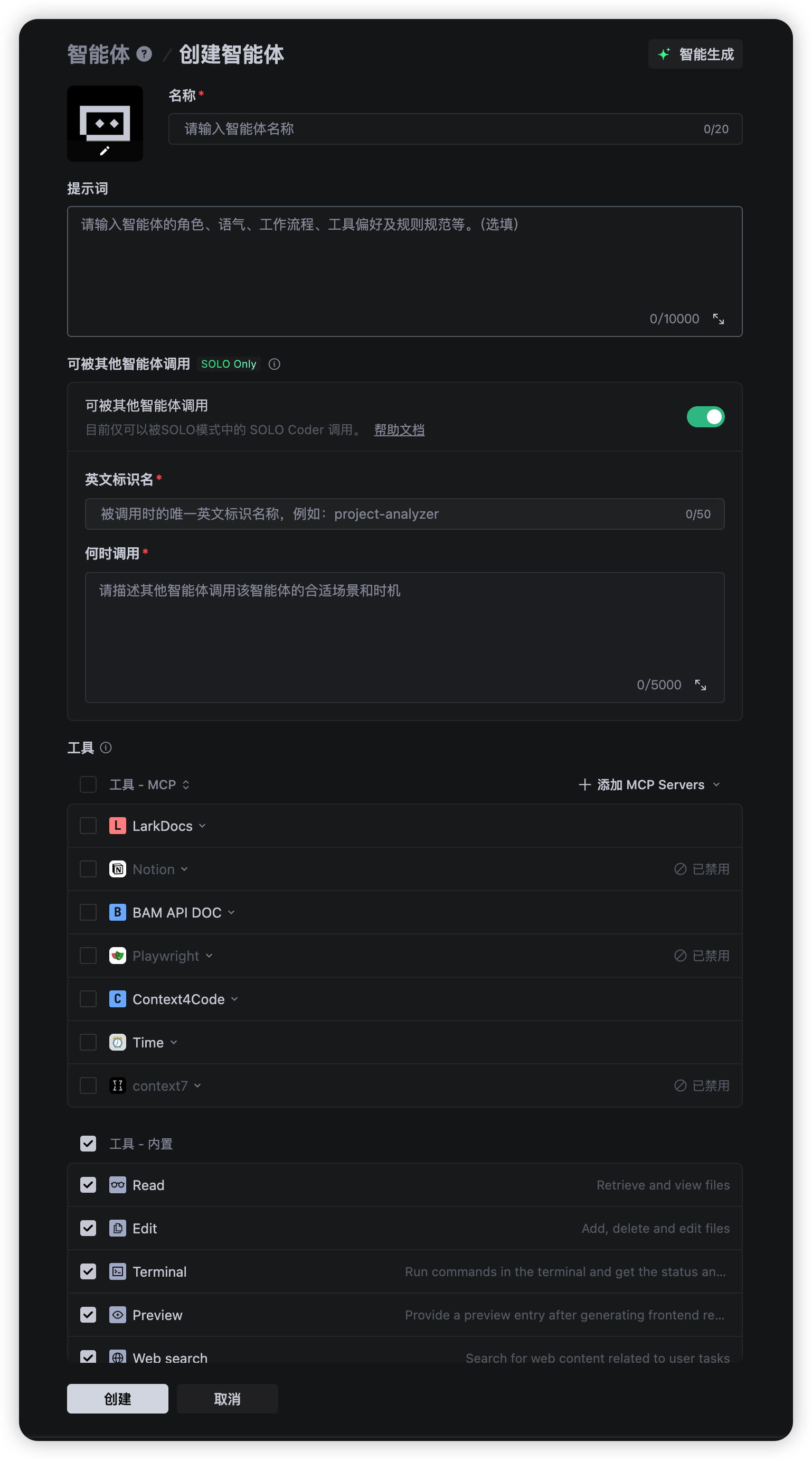Expand the LarkDocs chevron

(x=202, y=826)
